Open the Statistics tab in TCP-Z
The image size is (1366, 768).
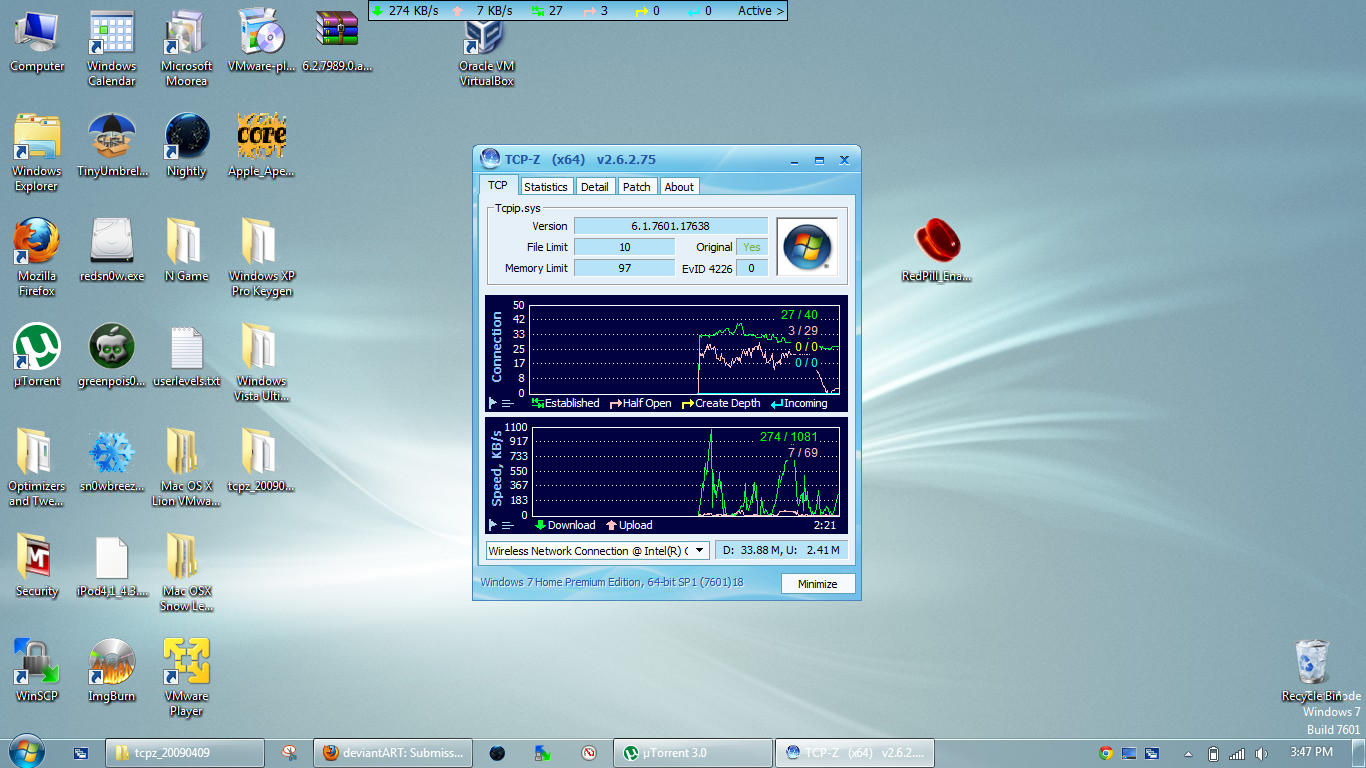click(x=546, y=187)
